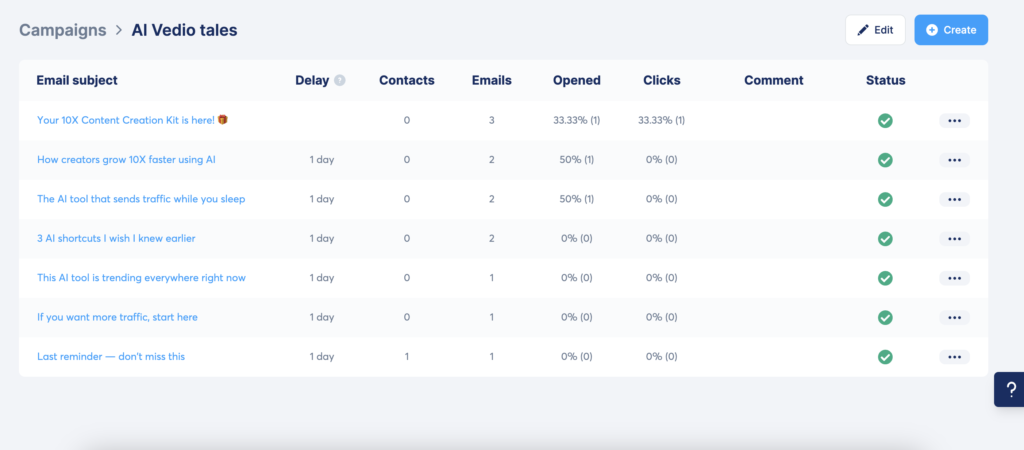This screenshot has height=450, width=1024.
Task: Expand options menu for 'Last reminder' email
Action: pyautogui.click(x=954, y=356)
